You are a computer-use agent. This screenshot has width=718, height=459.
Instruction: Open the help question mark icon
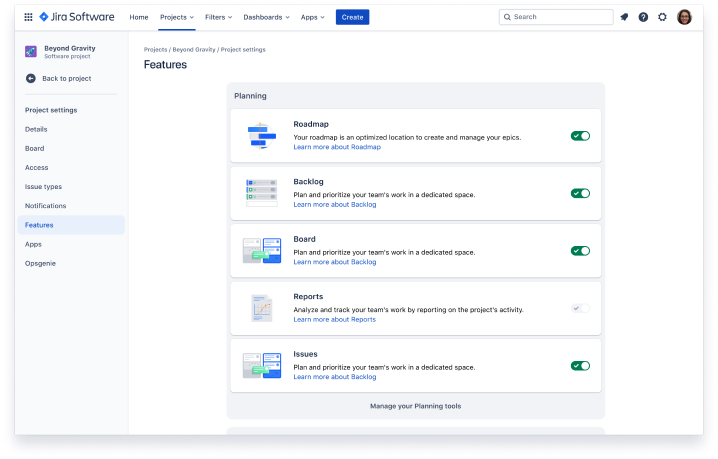pyautogui.click(x=643, y=17)
